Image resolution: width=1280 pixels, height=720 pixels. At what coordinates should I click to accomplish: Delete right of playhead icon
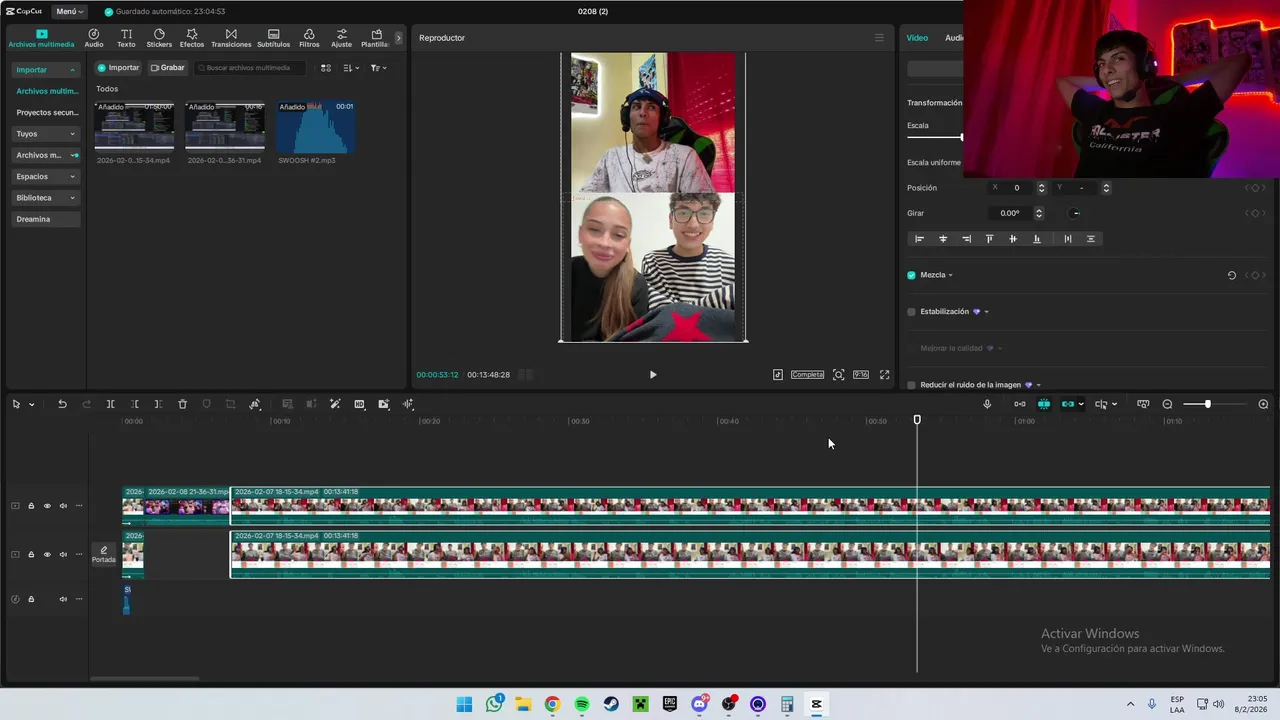pyautogui.click(x=158, y=404)
